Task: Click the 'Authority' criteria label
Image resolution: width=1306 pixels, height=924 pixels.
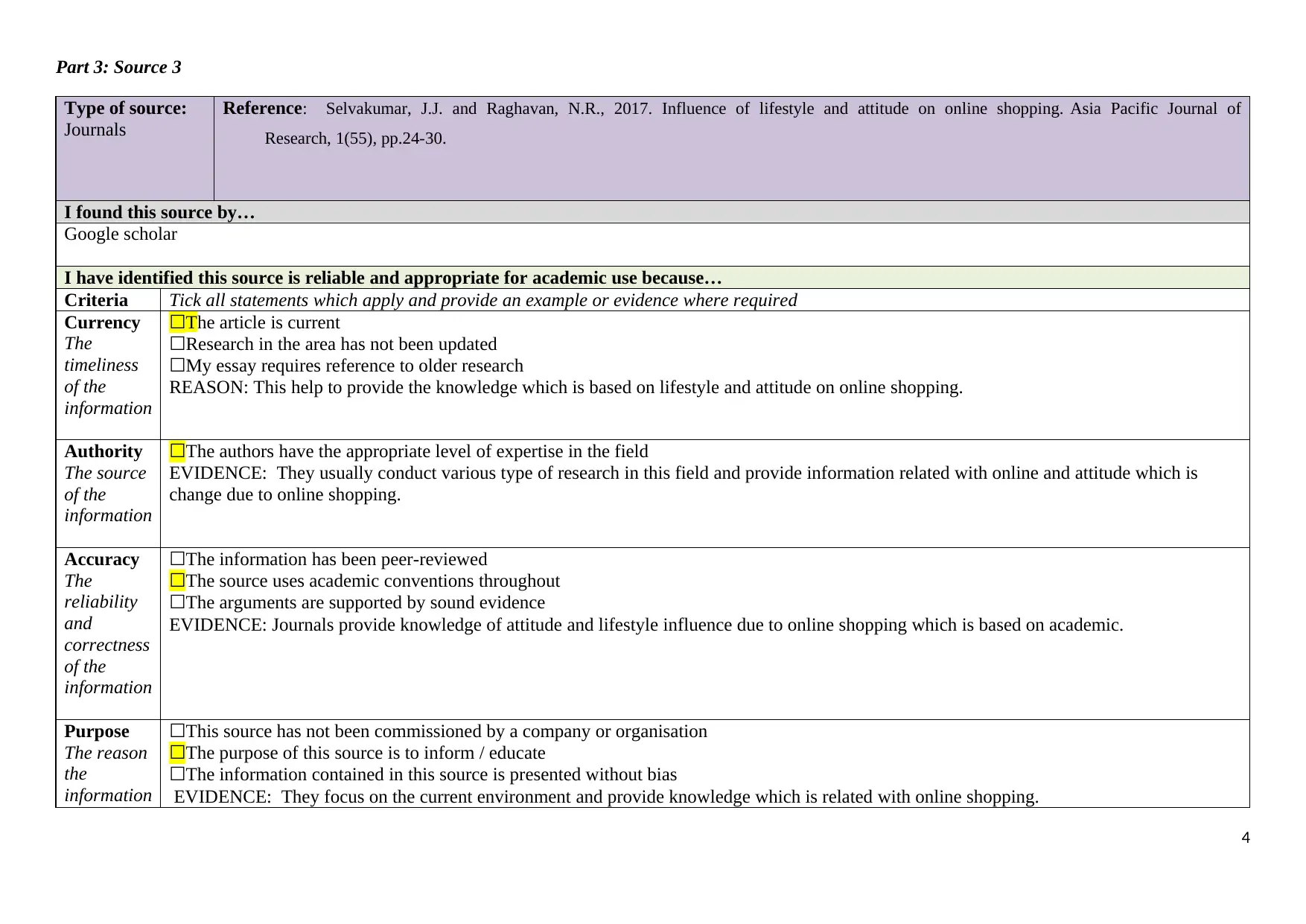Action: [x=103, y=451]
